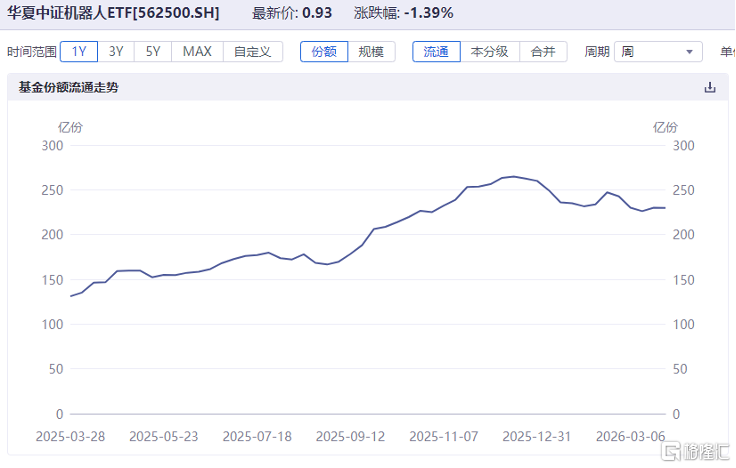
Task: Click the latest price value 0.93
Action: pos(317,13)
